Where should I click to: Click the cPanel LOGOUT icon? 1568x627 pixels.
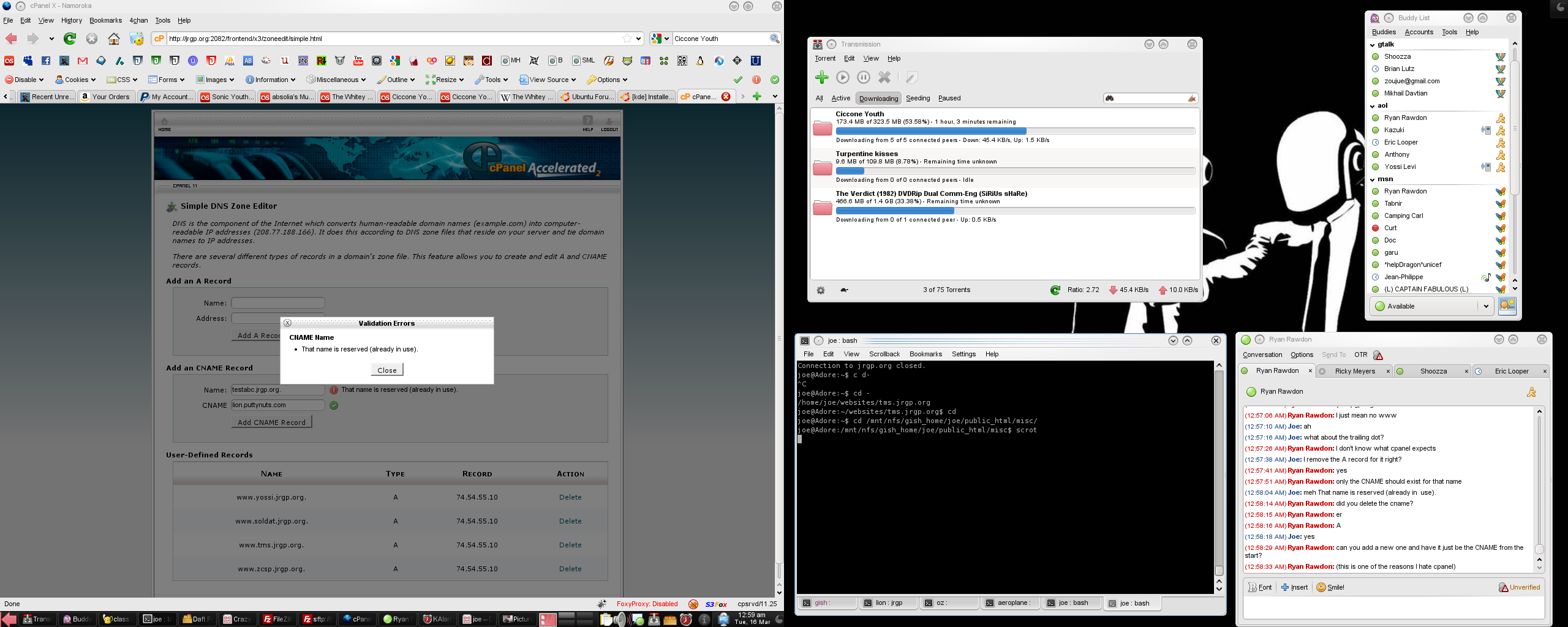coord(609,124)
